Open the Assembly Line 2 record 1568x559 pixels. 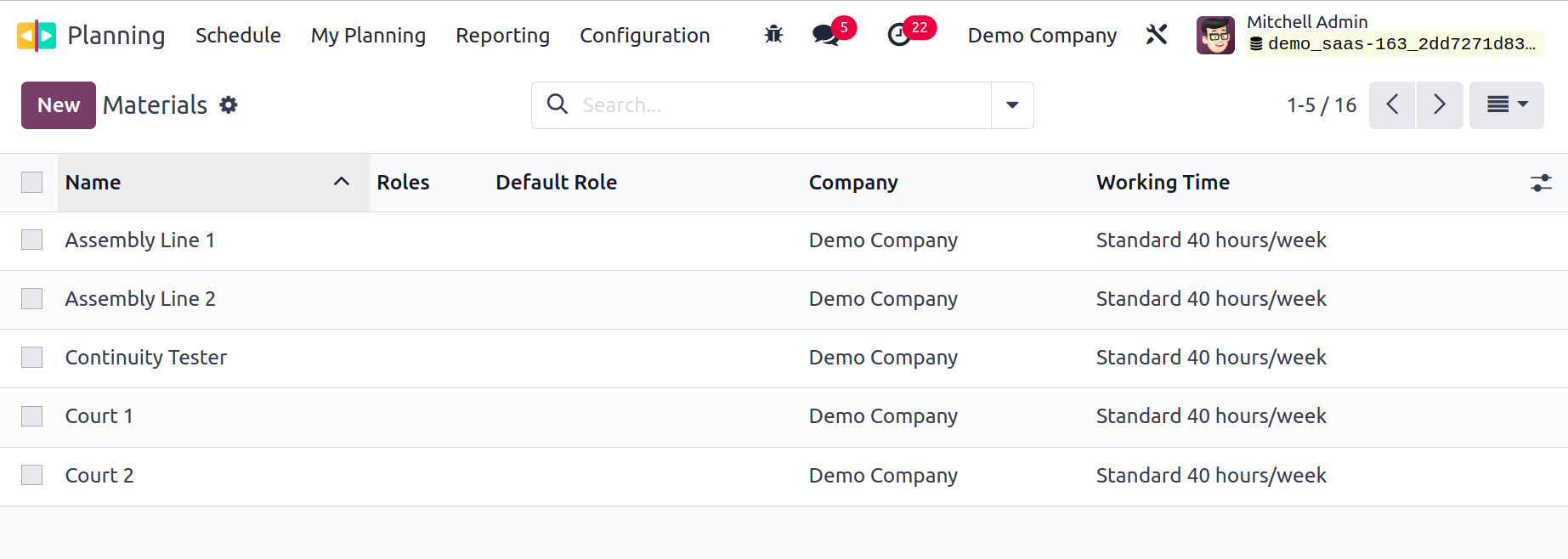tap(140, 299)
